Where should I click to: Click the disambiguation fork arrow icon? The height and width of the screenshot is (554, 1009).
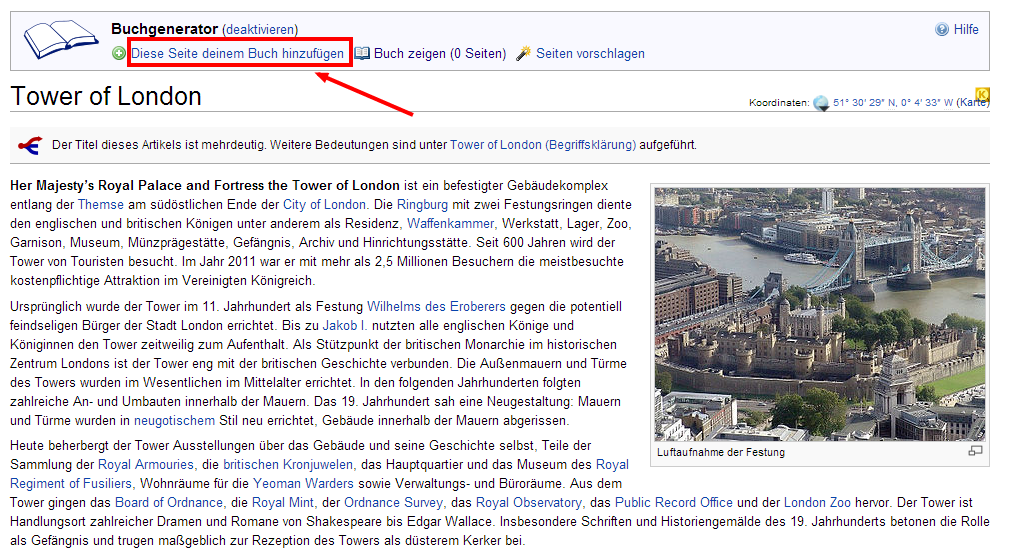[x=30, y=145]
